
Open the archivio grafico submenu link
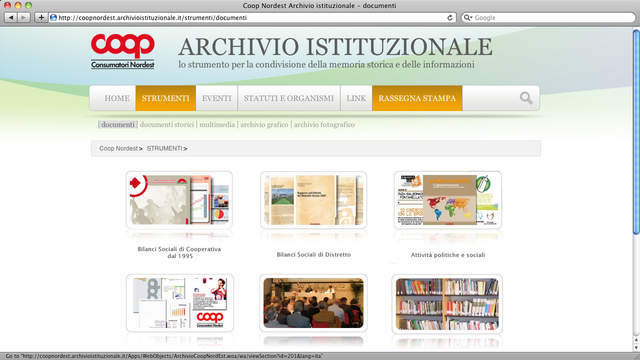[264, 124]
